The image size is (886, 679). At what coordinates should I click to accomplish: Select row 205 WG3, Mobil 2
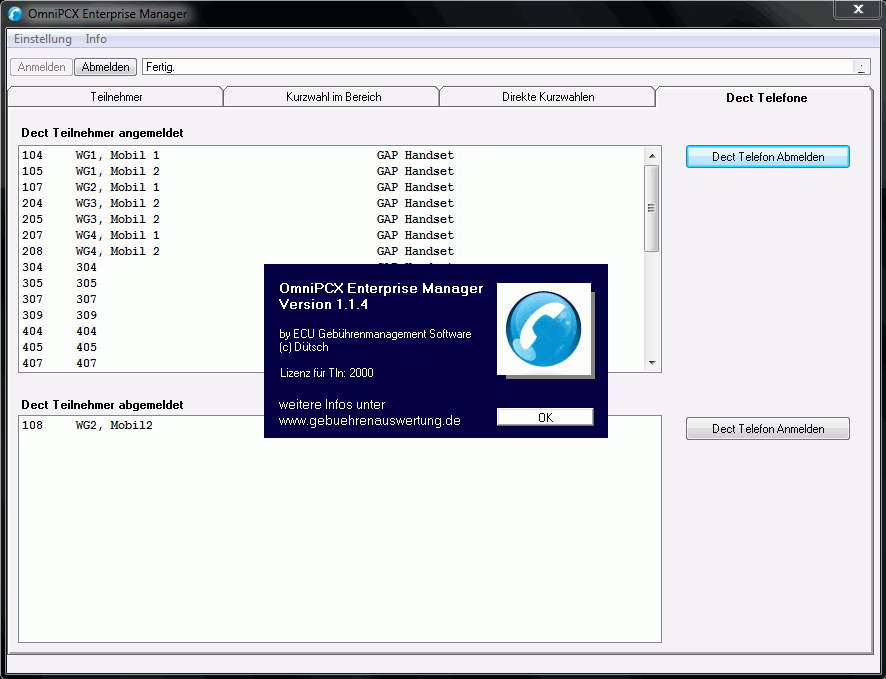332,219
